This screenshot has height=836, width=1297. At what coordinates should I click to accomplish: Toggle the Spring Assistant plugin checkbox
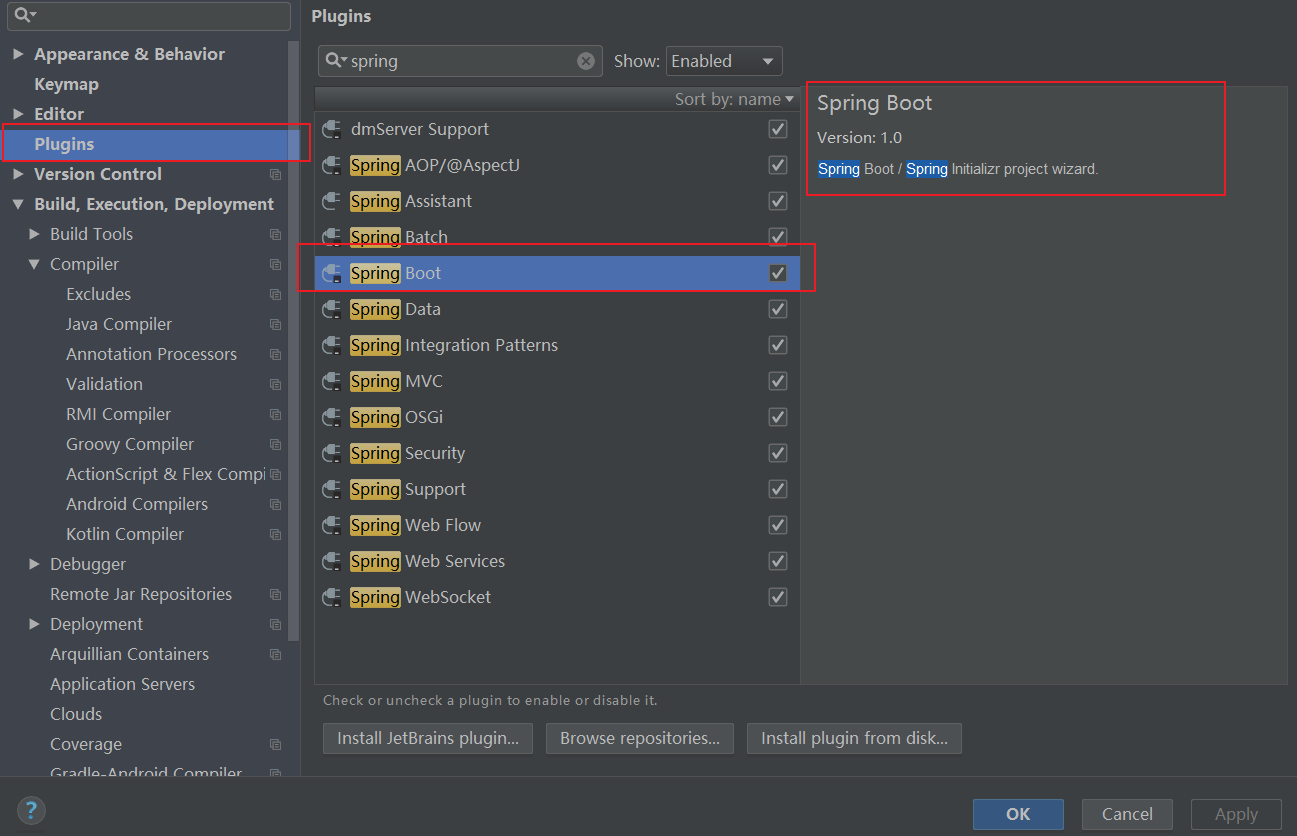tap(778, 201)
